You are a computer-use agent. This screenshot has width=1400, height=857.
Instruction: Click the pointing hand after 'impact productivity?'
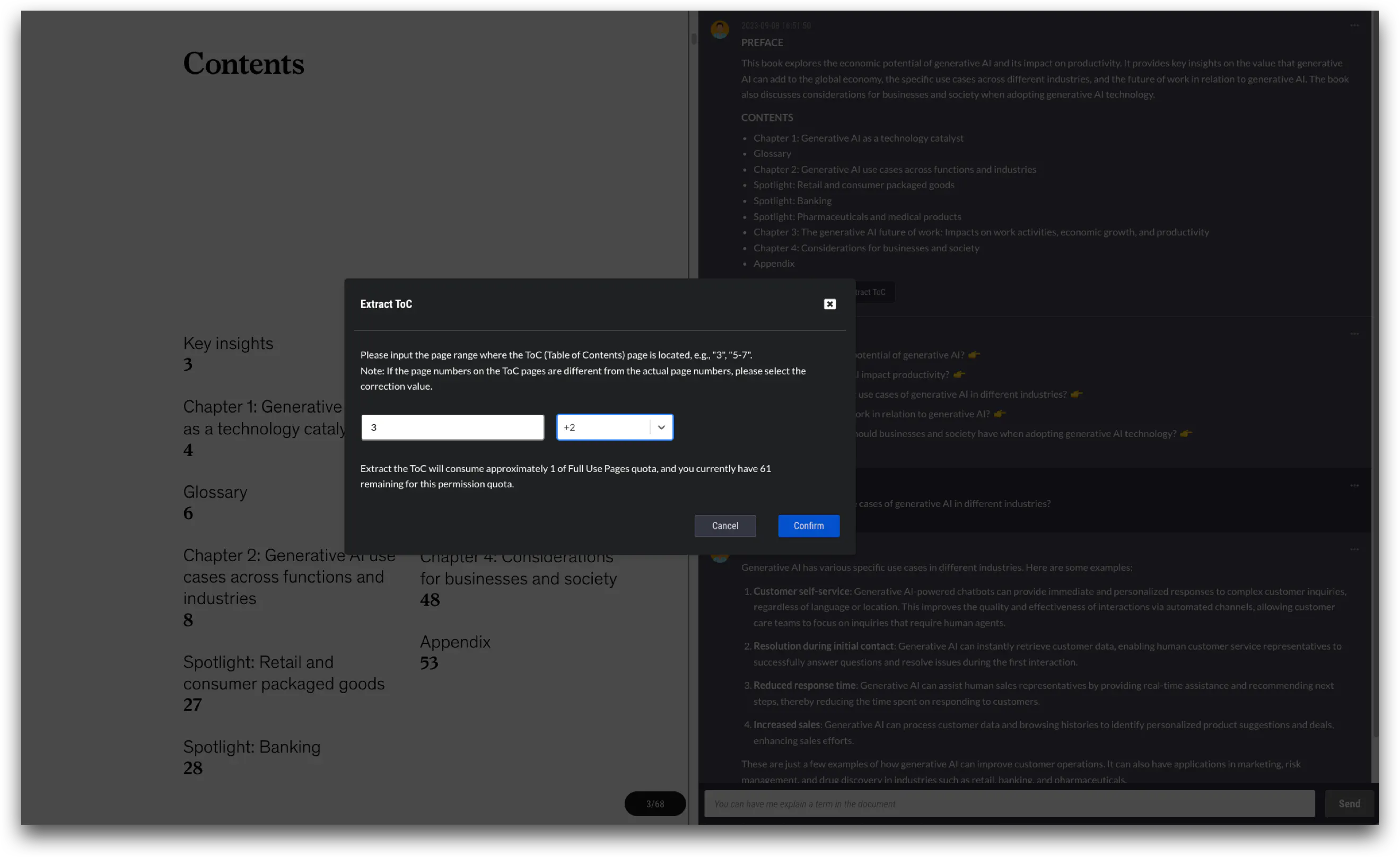[x=959, y=374]
